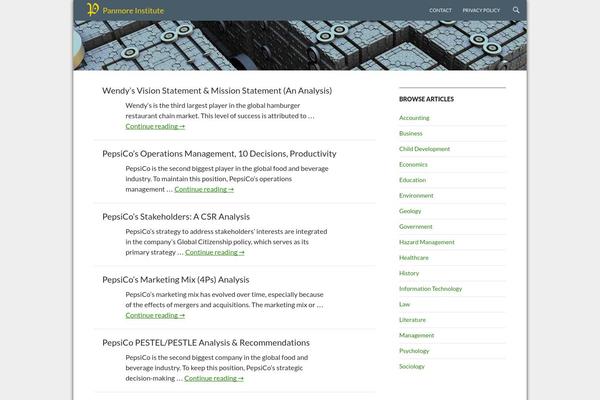This screenshot has height=400, width=600.
Task: Browse the History category
Action: 409,273
